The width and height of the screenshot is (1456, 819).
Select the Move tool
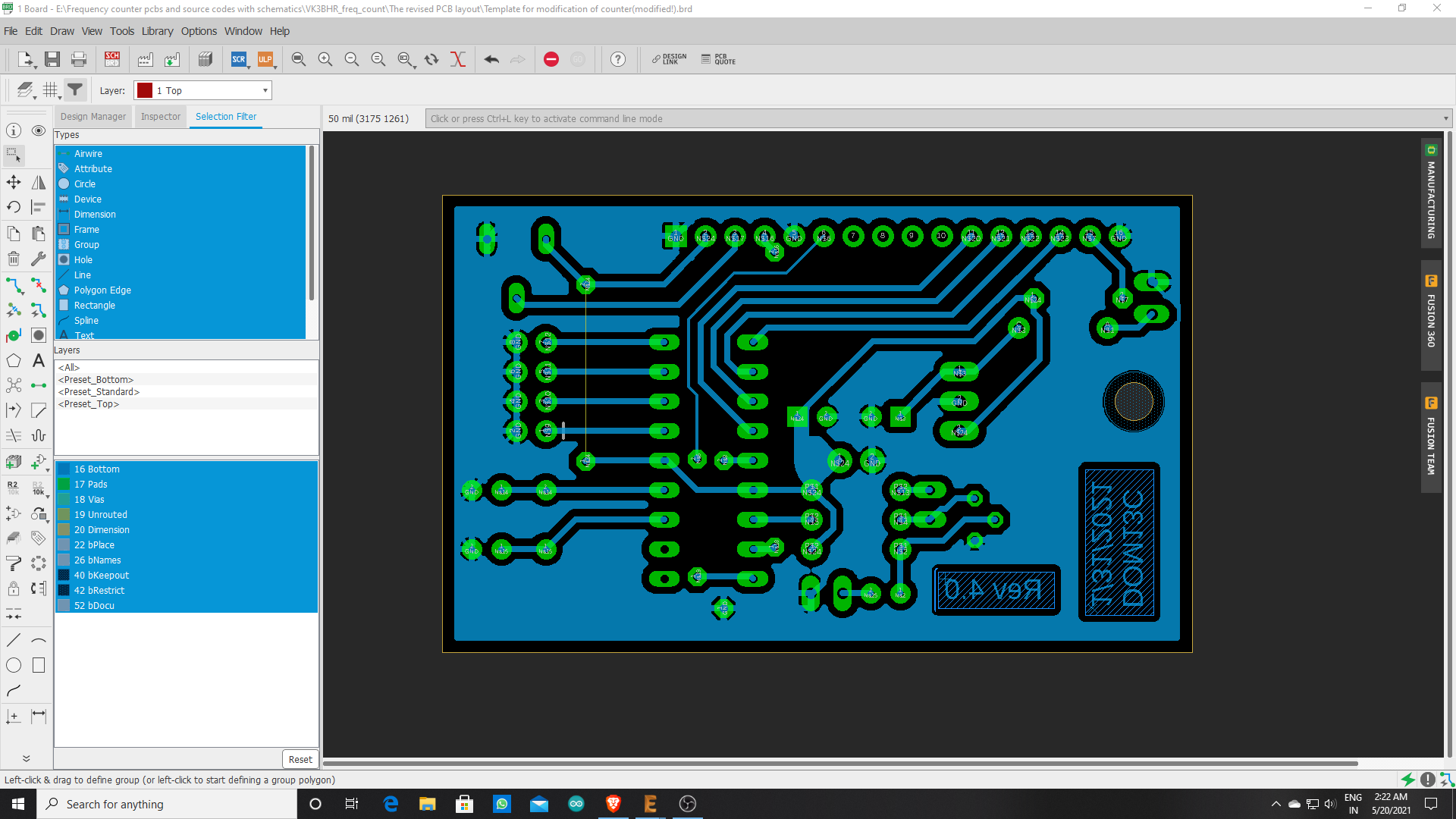12,183
